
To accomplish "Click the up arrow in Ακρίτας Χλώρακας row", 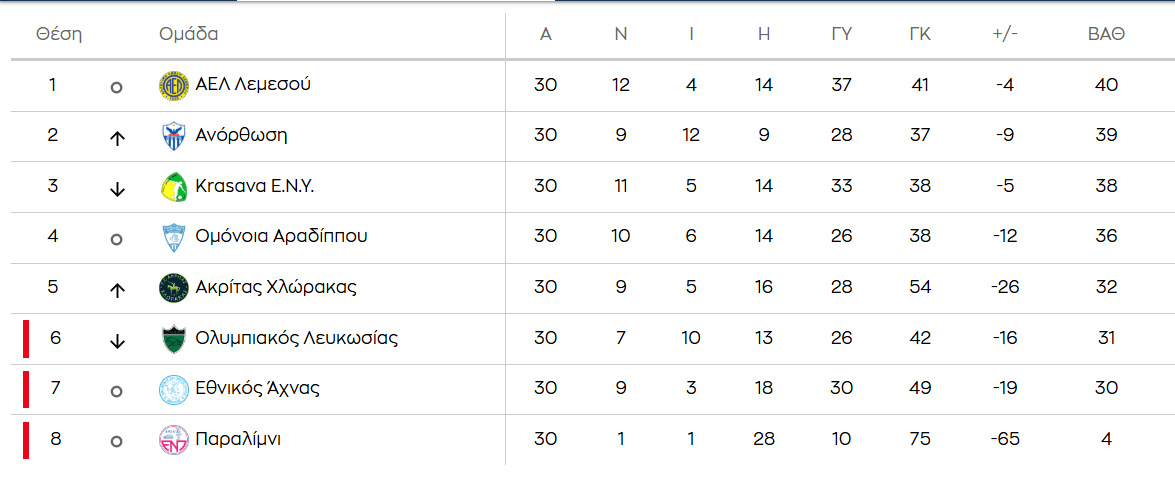I will pos(117,290).
